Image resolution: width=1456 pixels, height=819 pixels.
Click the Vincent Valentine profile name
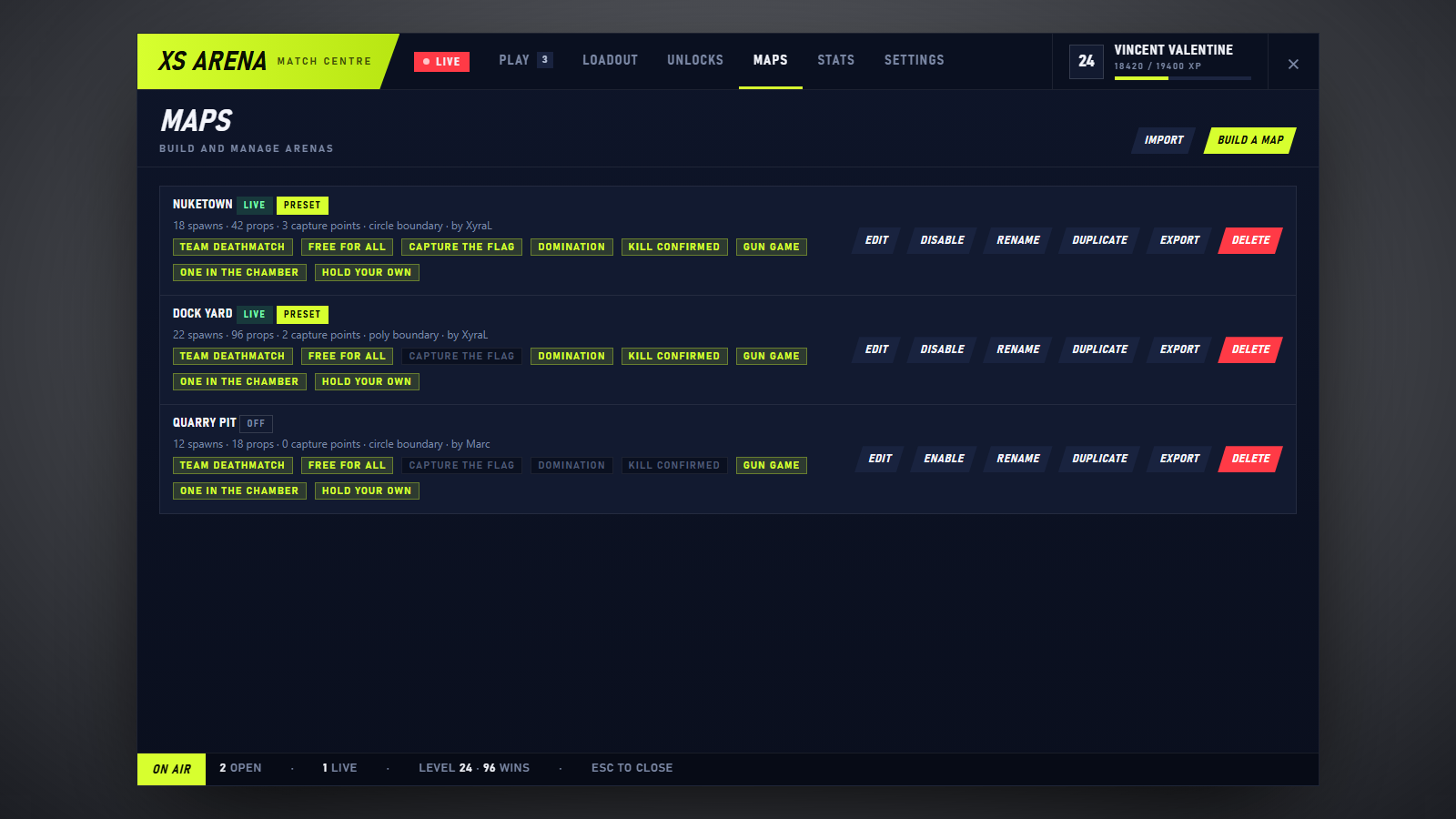(1173, 50)
